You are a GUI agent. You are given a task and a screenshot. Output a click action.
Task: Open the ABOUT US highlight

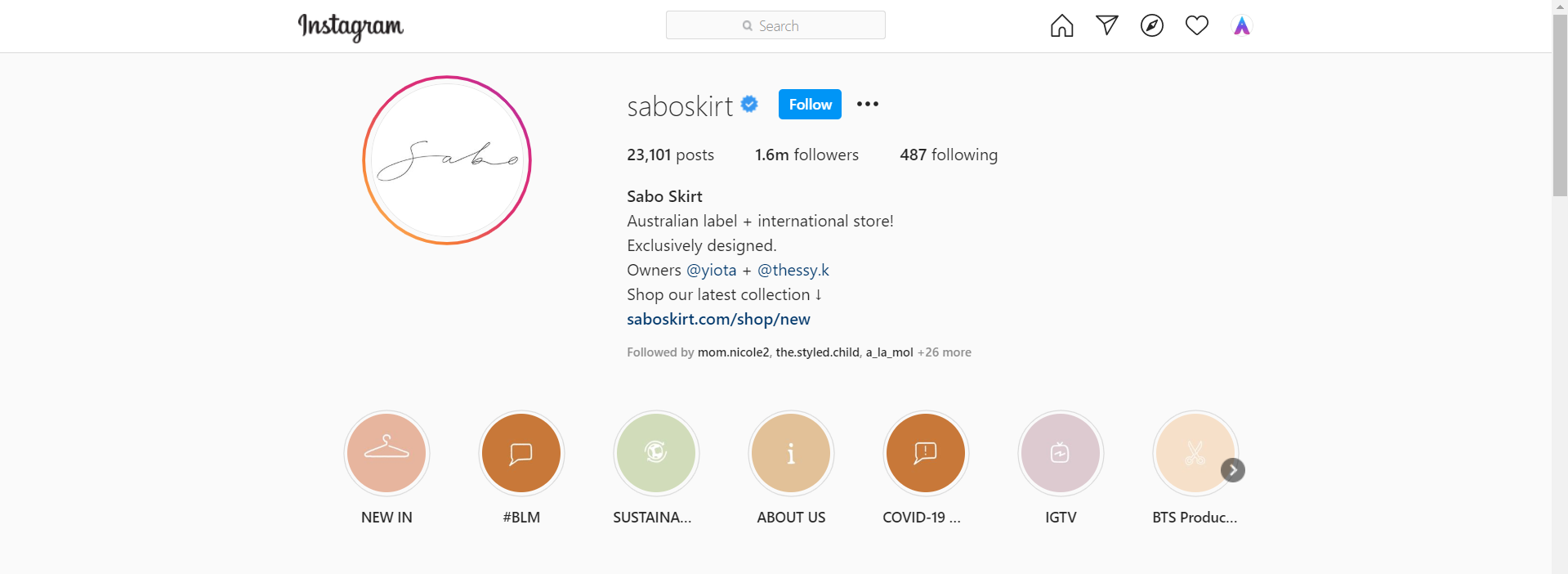(791, 453)
